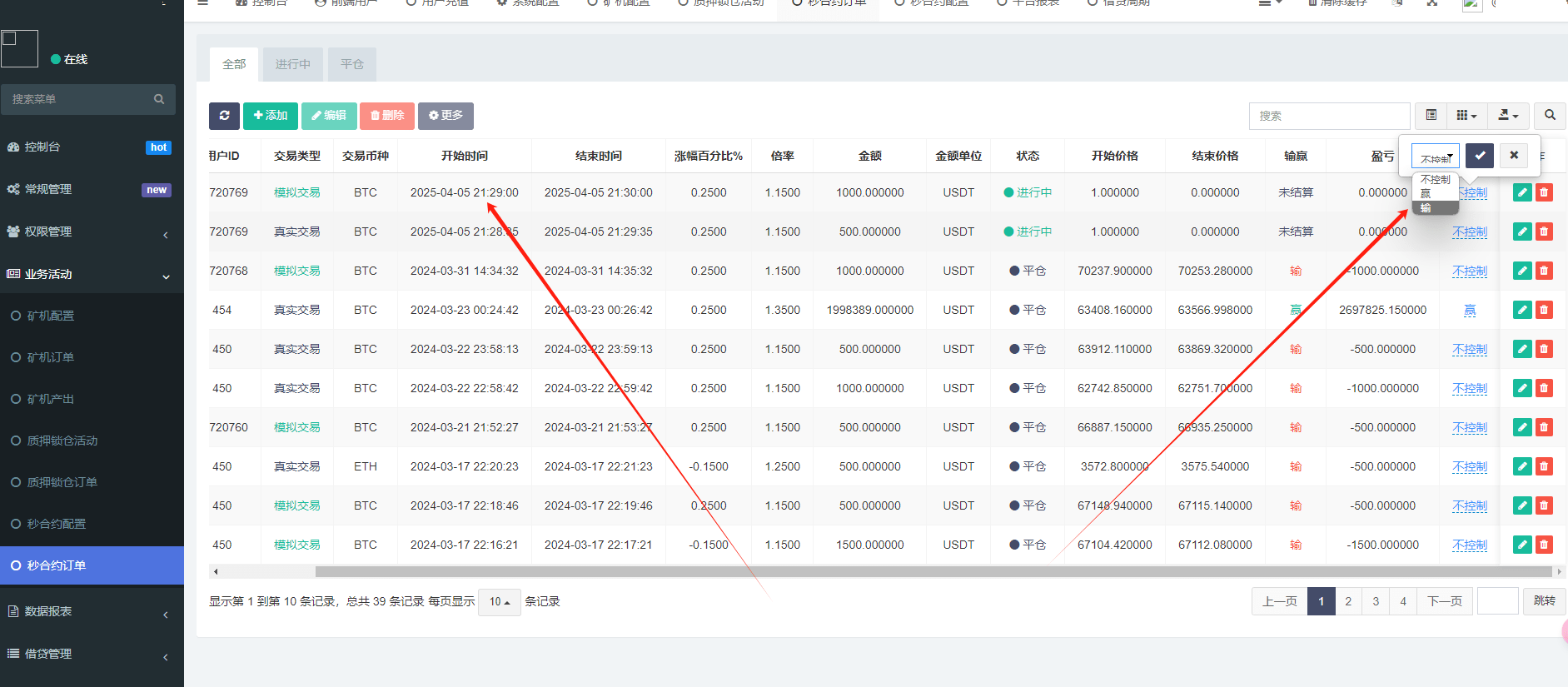
Task: Click the green 添加 button
Action: click(270, 116)
